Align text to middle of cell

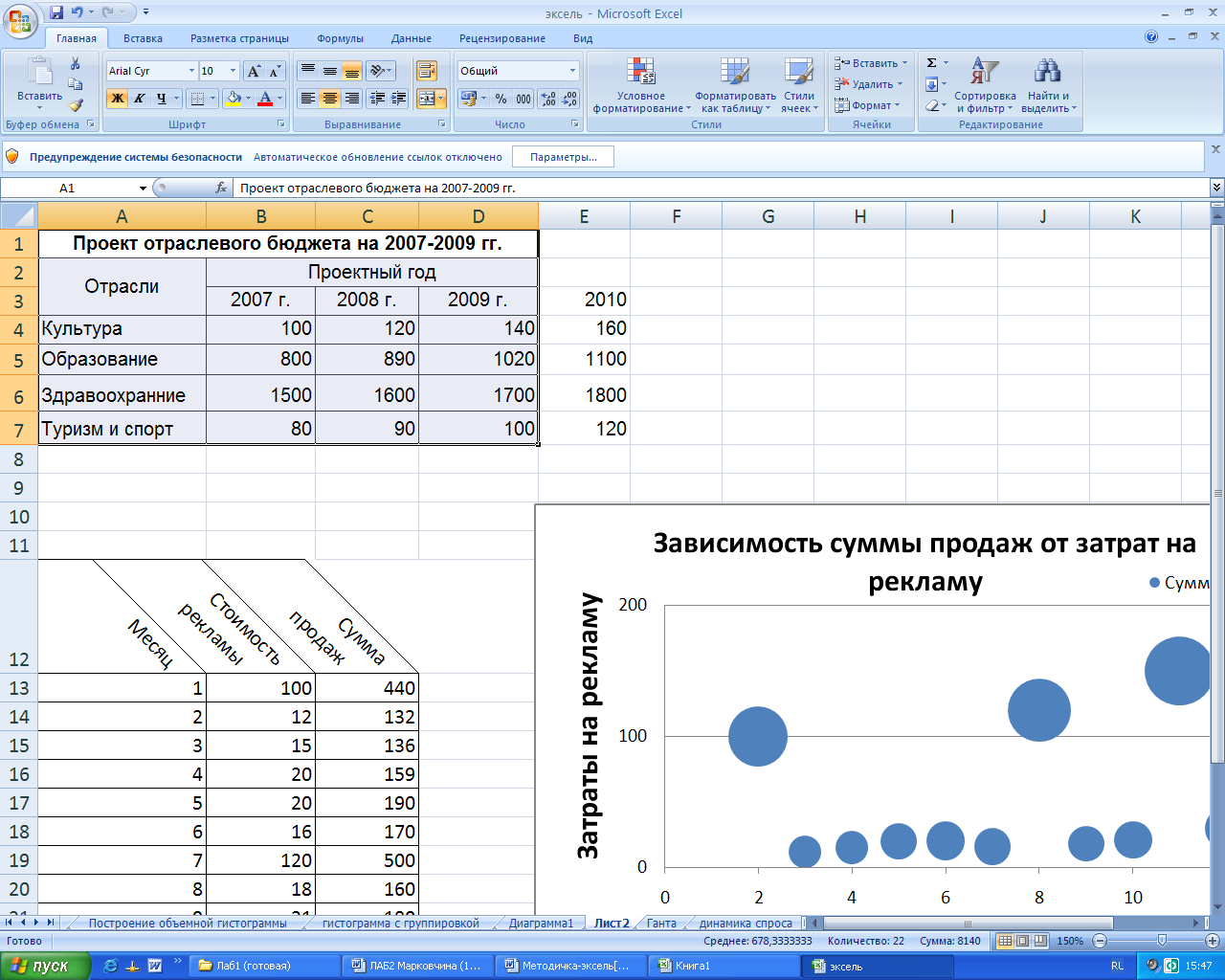(x=329, y=71)
